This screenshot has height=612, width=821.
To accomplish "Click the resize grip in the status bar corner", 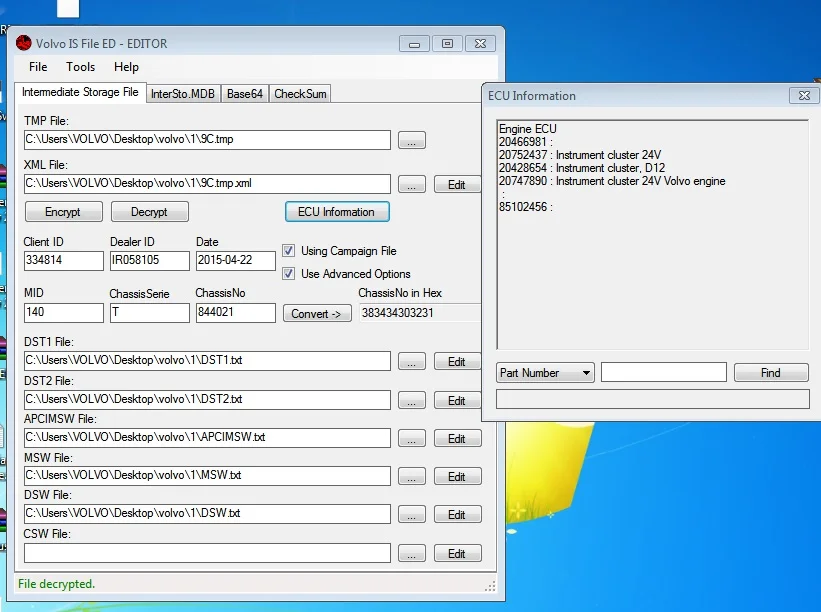I will point(490,587).
